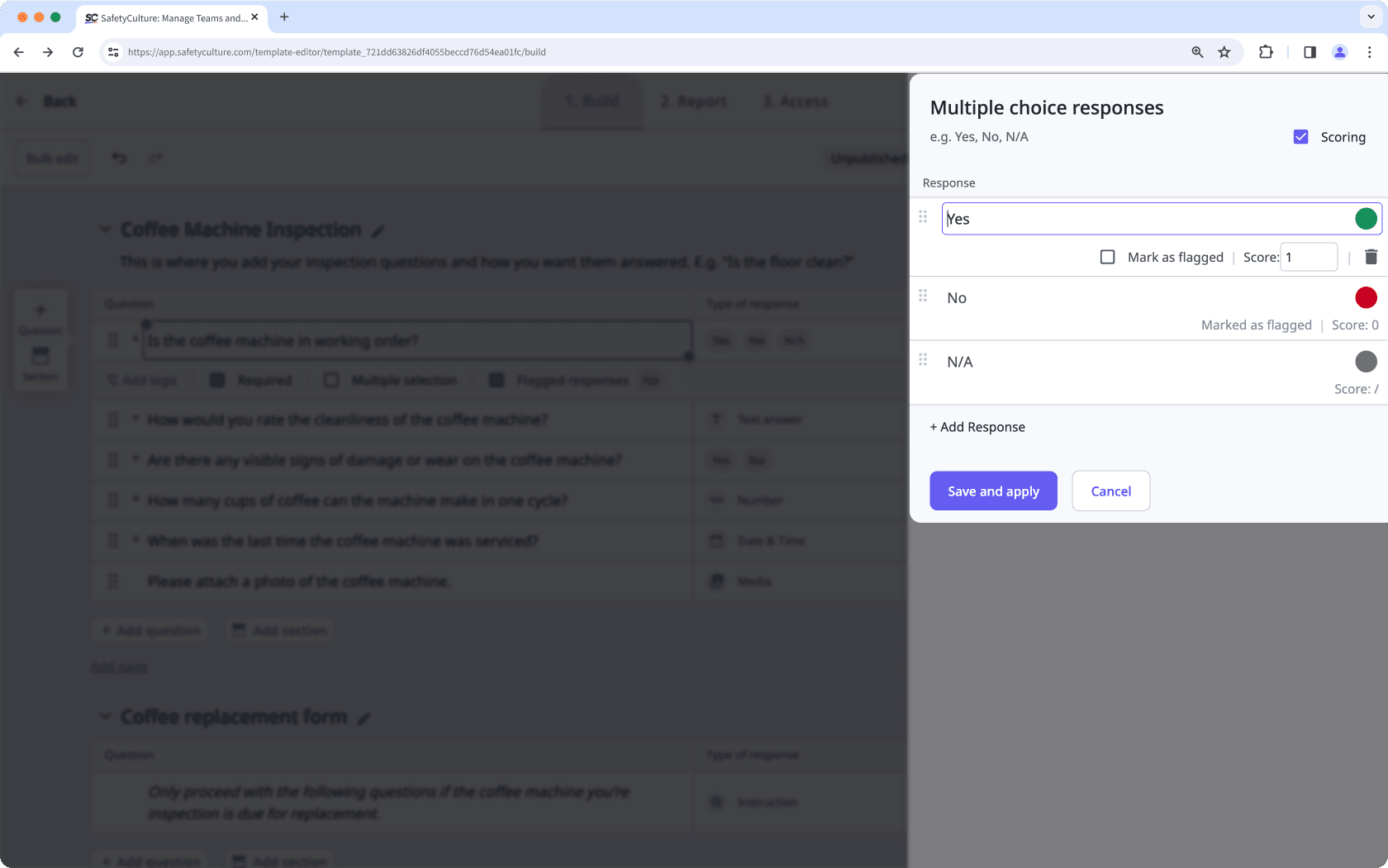Delete the Yes response using the trash icon
This screenshot has width=1388, height=868.
pyautogui.click(x=1370, y=256)
